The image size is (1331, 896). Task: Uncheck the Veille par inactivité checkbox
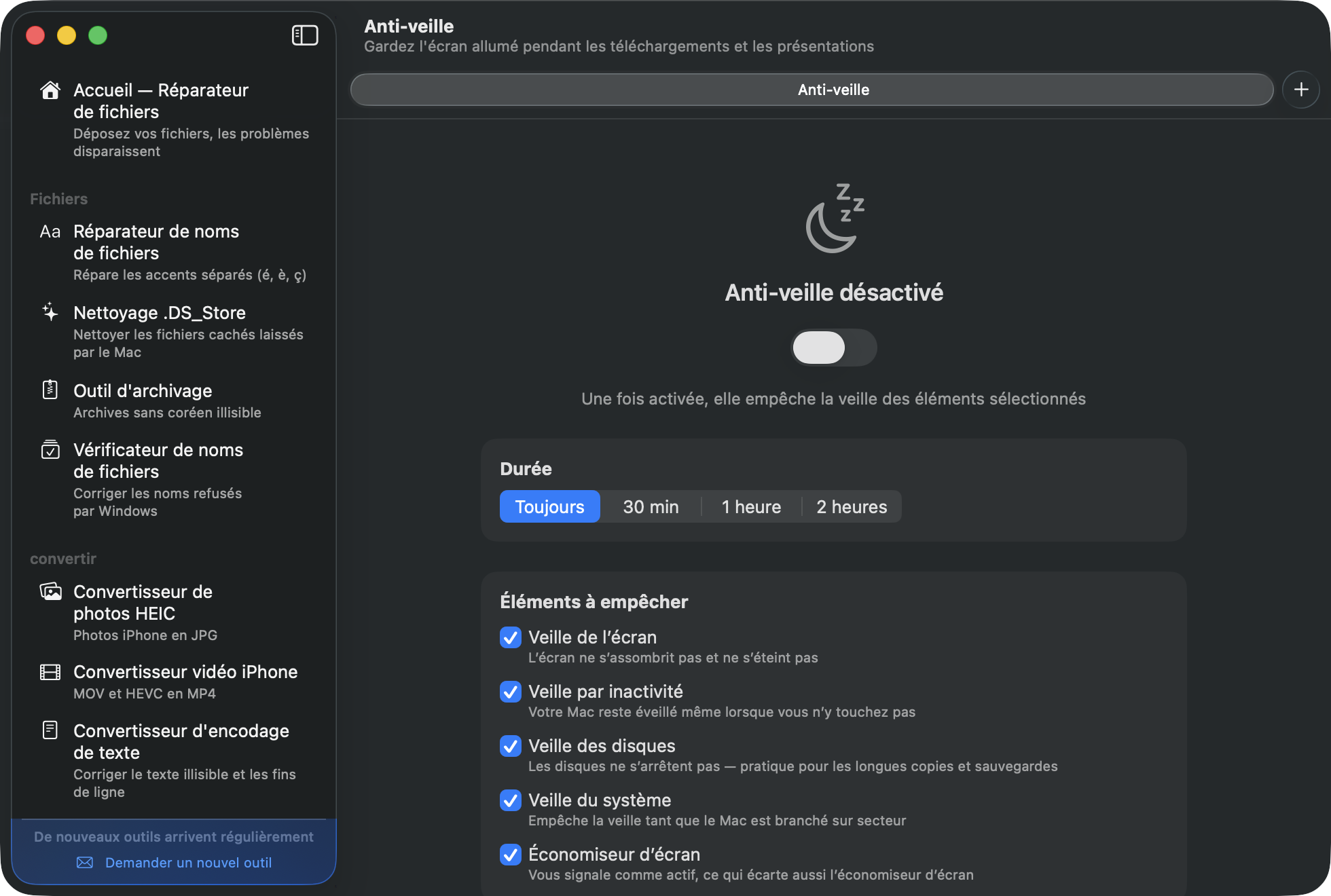tap(511, 692)
